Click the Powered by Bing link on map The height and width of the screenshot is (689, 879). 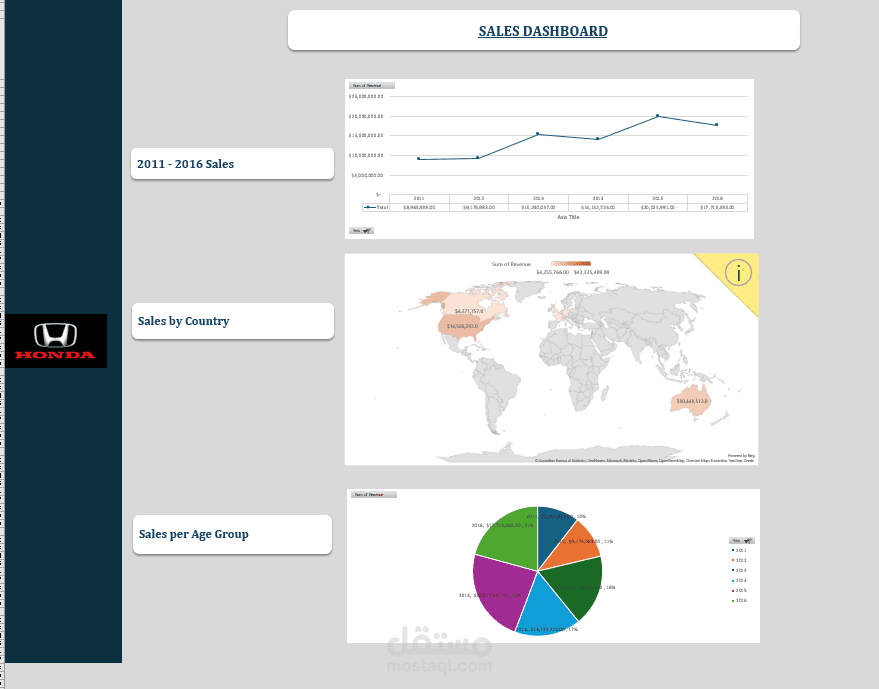point(741,454)
